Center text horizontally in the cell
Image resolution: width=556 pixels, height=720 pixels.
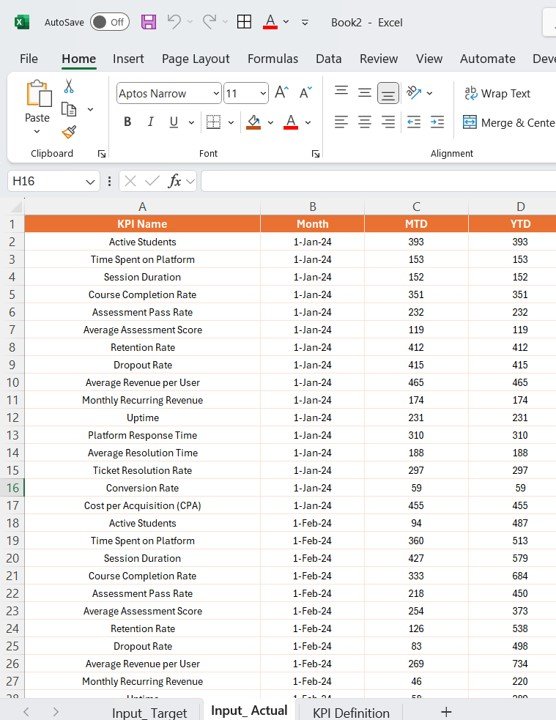365,122
